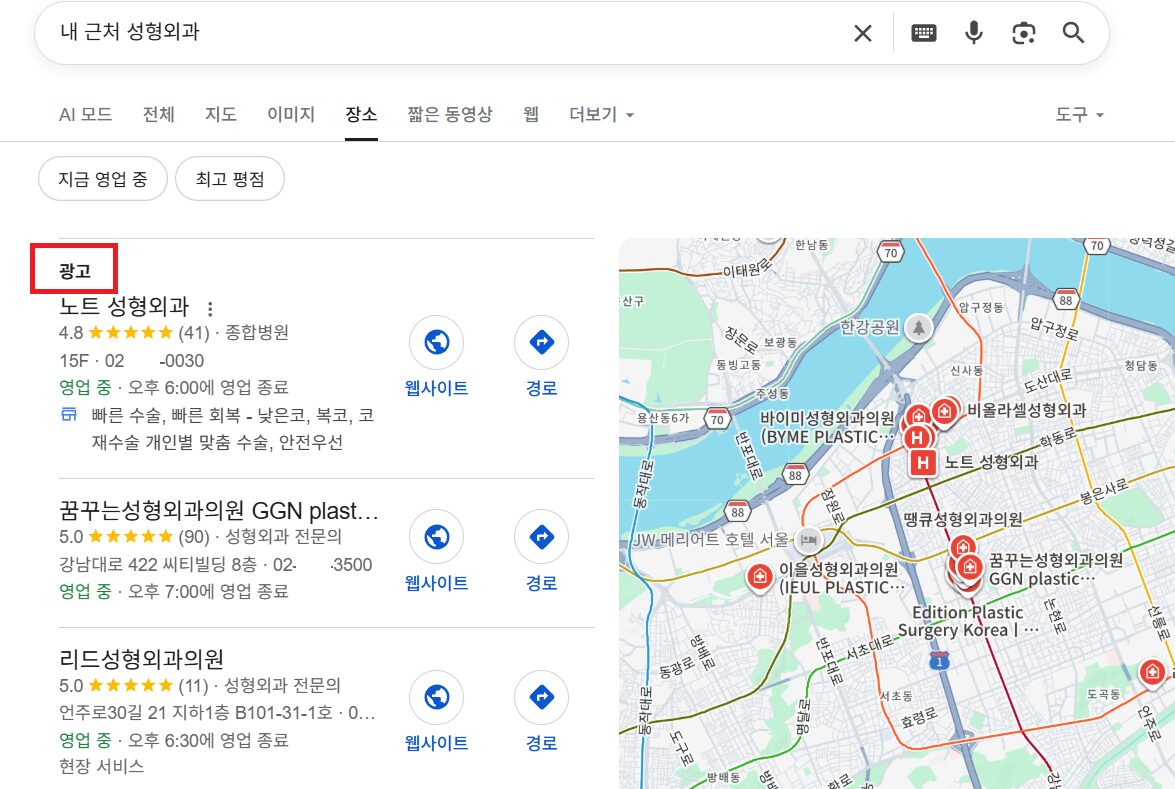Click the 땡큐성형외과의원 label on map
1175x789 pixels.
(x=963, y=519)
